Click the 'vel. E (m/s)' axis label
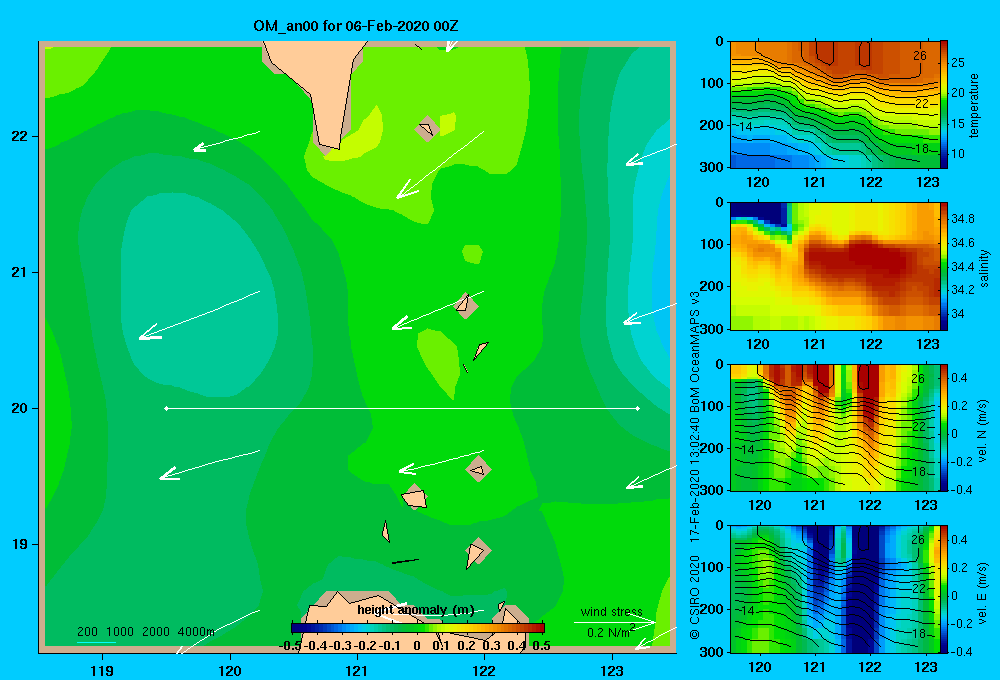This screenshot has width=1000, height=680. (983, 592)
